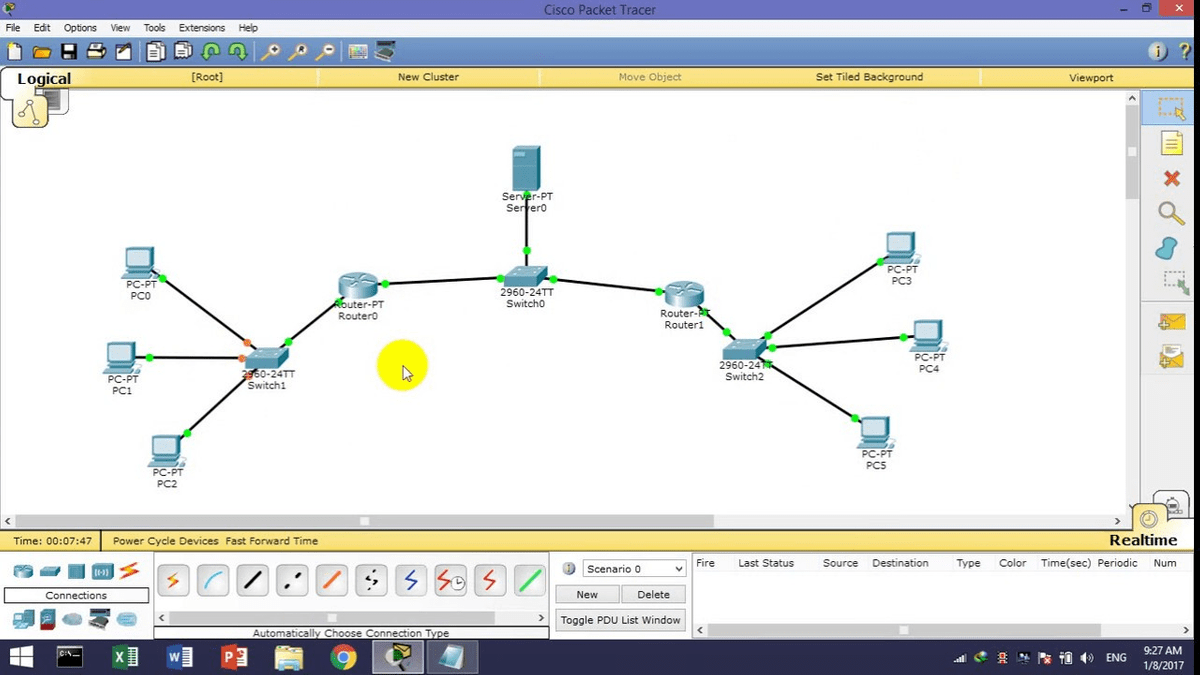The image size is (1200, 675).
Task: Launch Chrome from the taskbar
Action: coord(344,657)
